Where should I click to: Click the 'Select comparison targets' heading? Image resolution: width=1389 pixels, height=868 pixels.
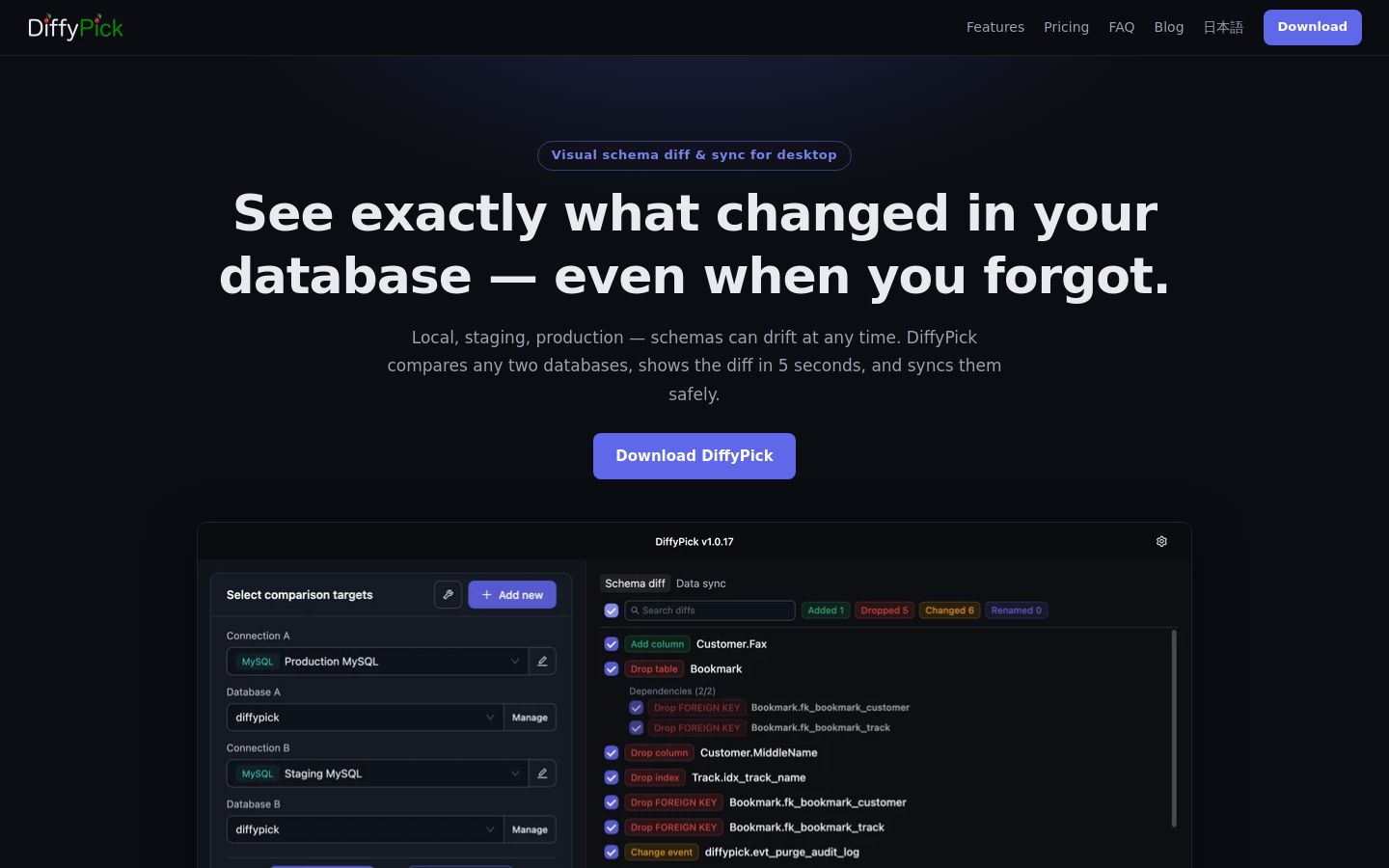point(299,595)
